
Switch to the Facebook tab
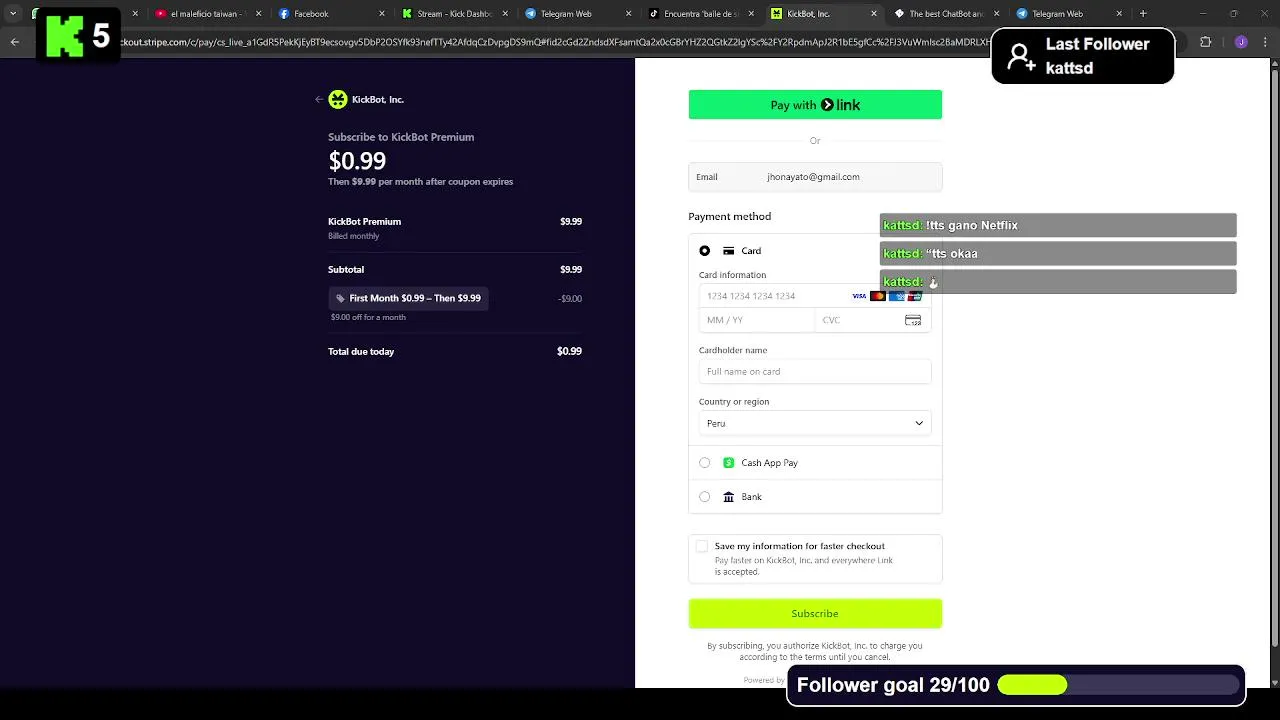coord(330,14)
